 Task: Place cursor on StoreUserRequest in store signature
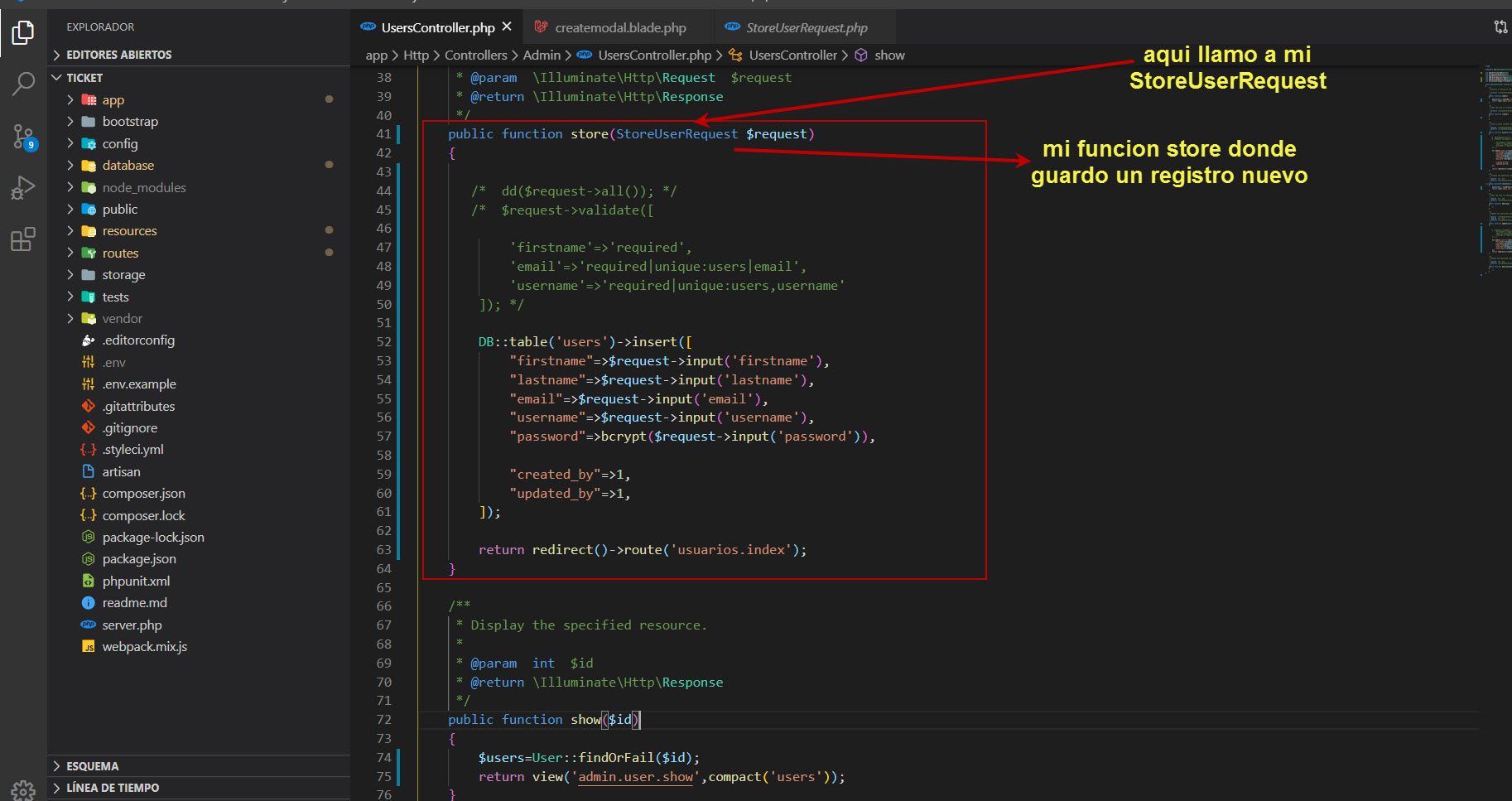pos(677,134)
